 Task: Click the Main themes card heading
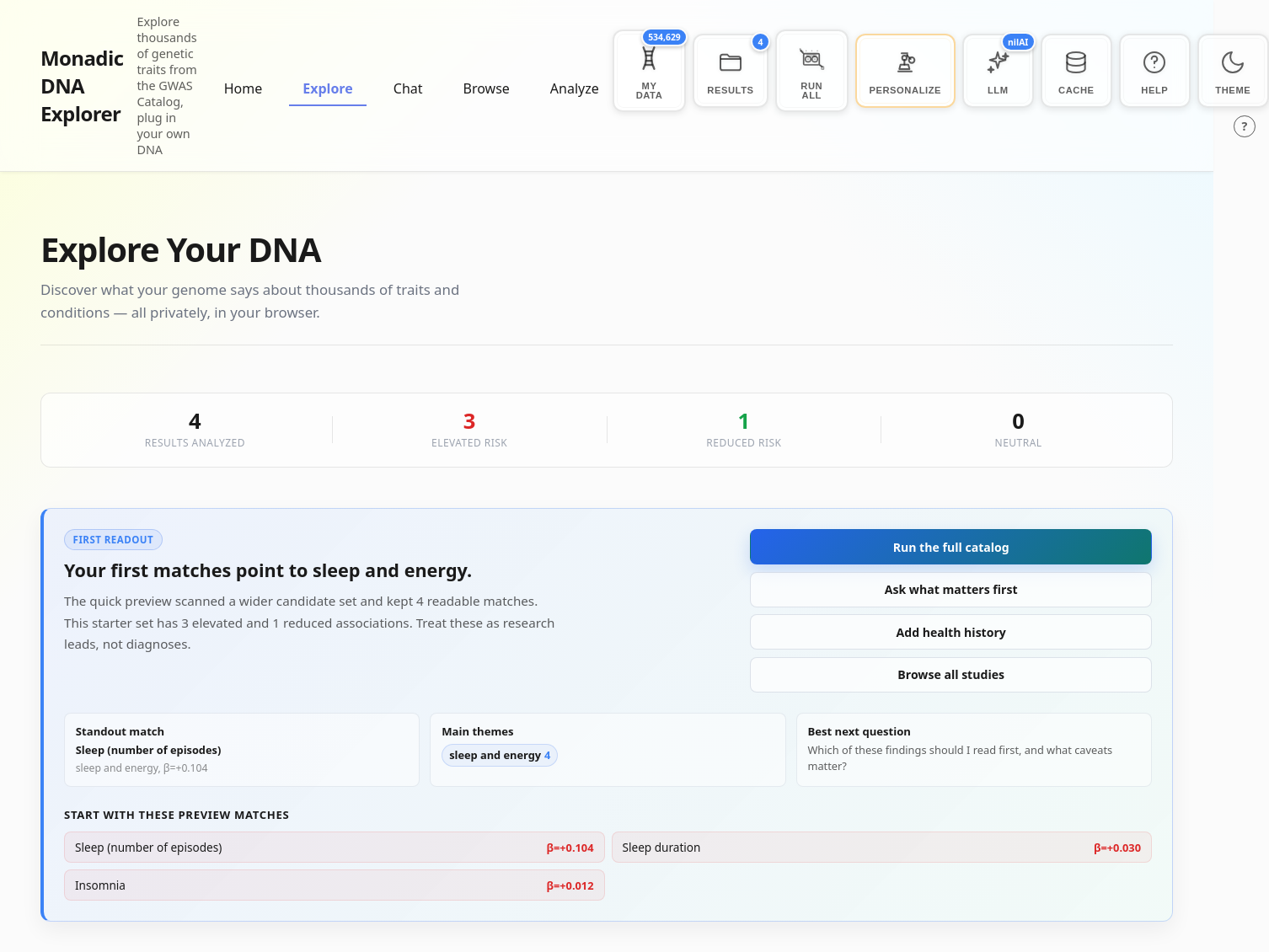coord(478,731)
